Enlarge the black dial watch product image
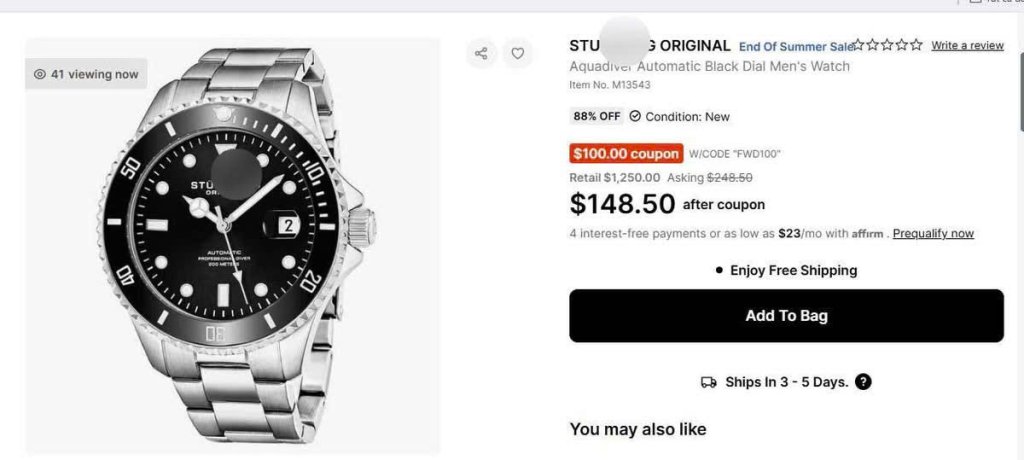Image resolution: width=1024 pixels, height=460 pixels. click(x=233, y=245)
